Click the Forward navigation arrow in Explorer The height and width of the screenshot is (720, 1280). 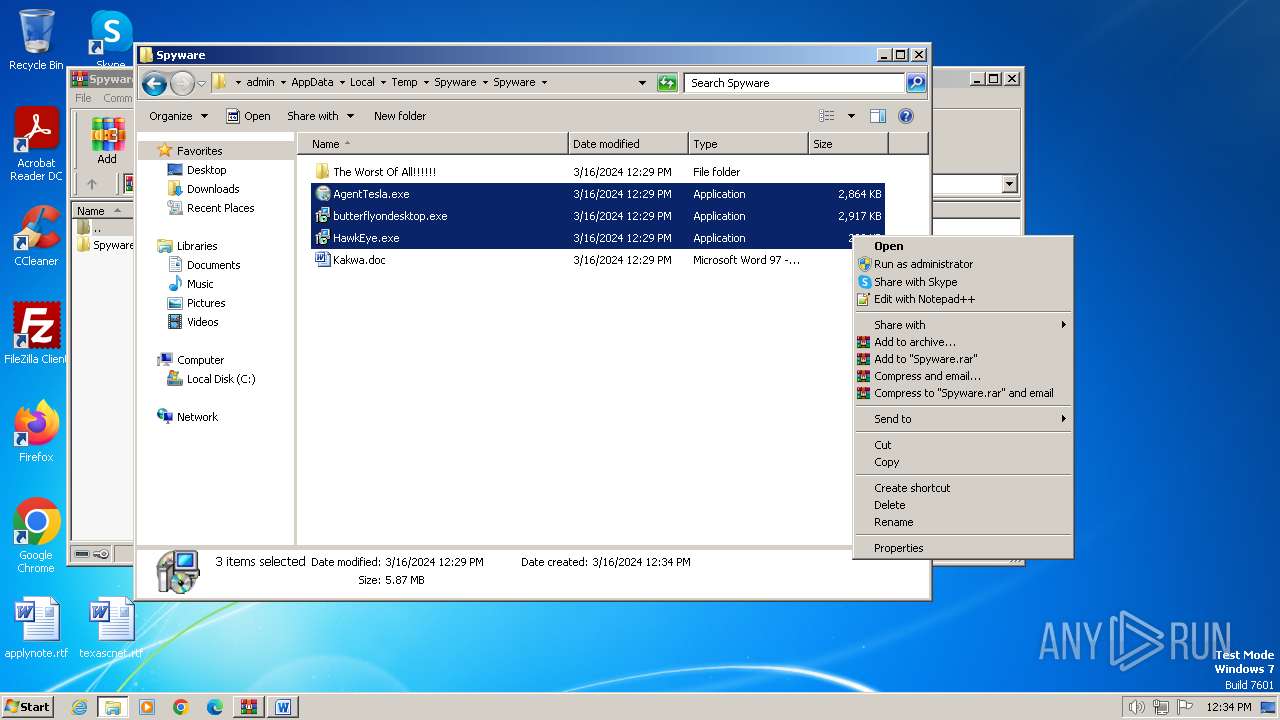point(182,83)
